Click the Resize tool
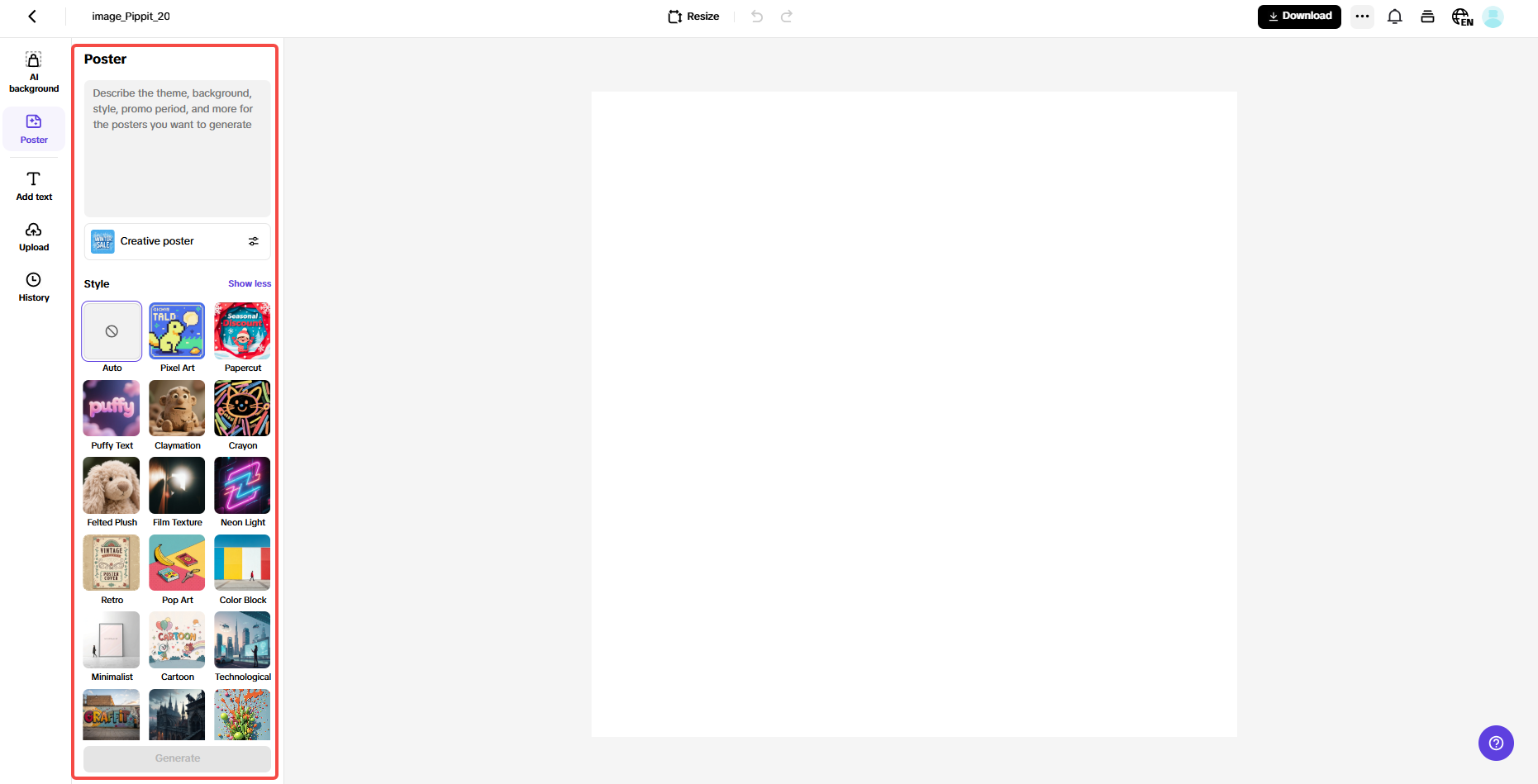Viewport: 1538px width, 784px height. (x=693, y=16)
